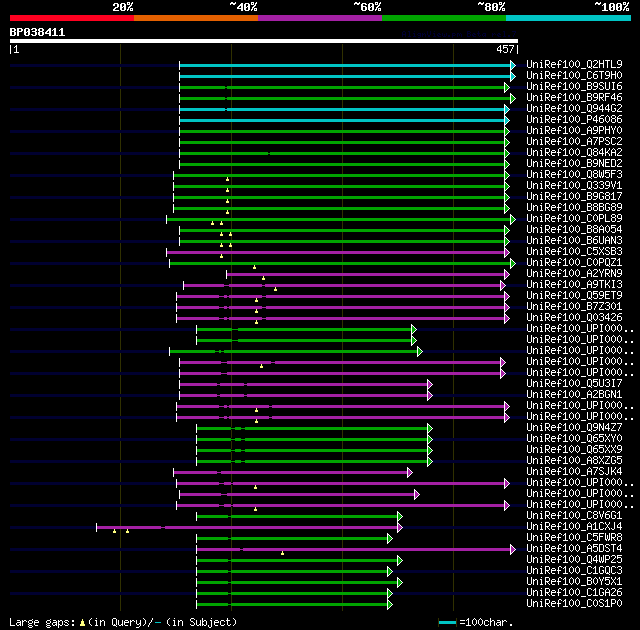Click the arrowhead ending the A7SJK4 alignment
Screen dimensions: 640x630
[410, 472]
